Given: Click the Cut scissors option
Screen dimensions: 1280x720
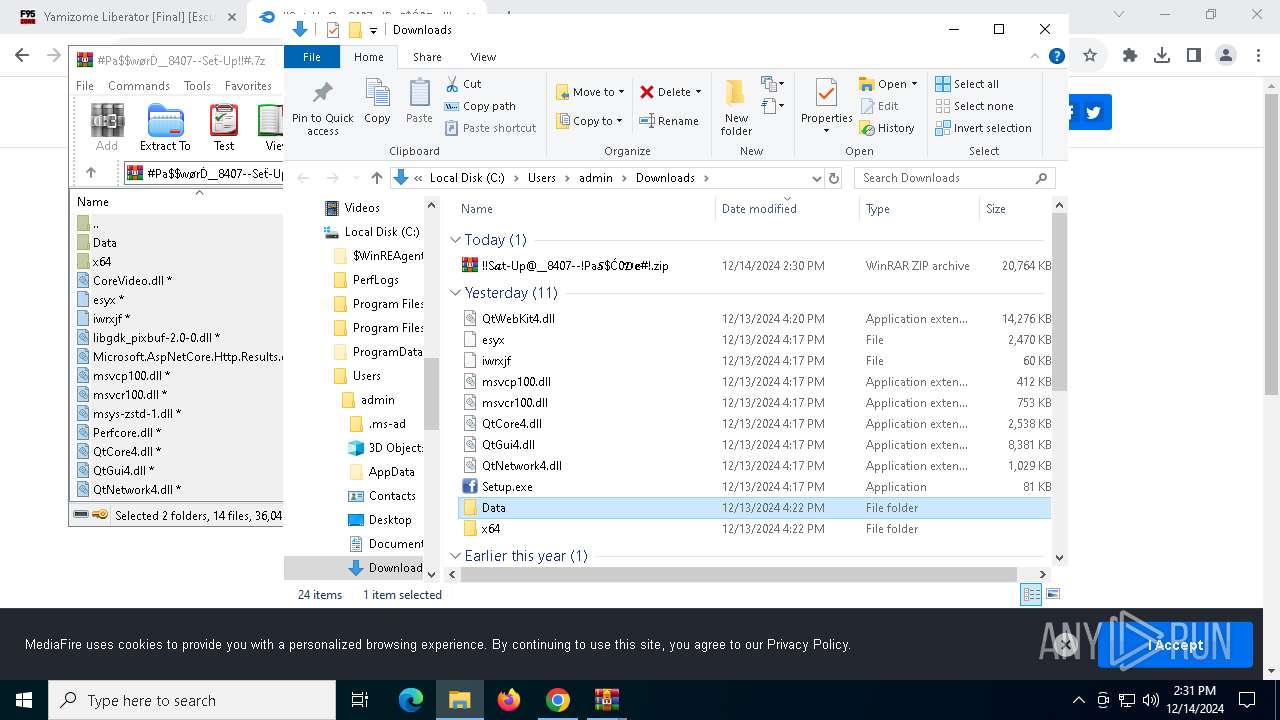Looking at the screenshot, I should [x=463, y=84].
